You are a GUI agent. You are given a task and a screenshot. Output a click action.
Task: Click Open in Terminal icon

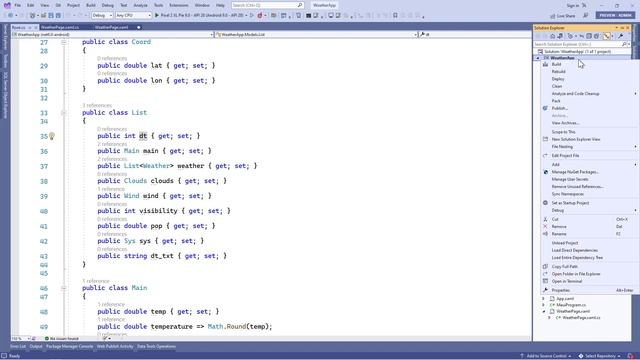click(x=545, y=281)
